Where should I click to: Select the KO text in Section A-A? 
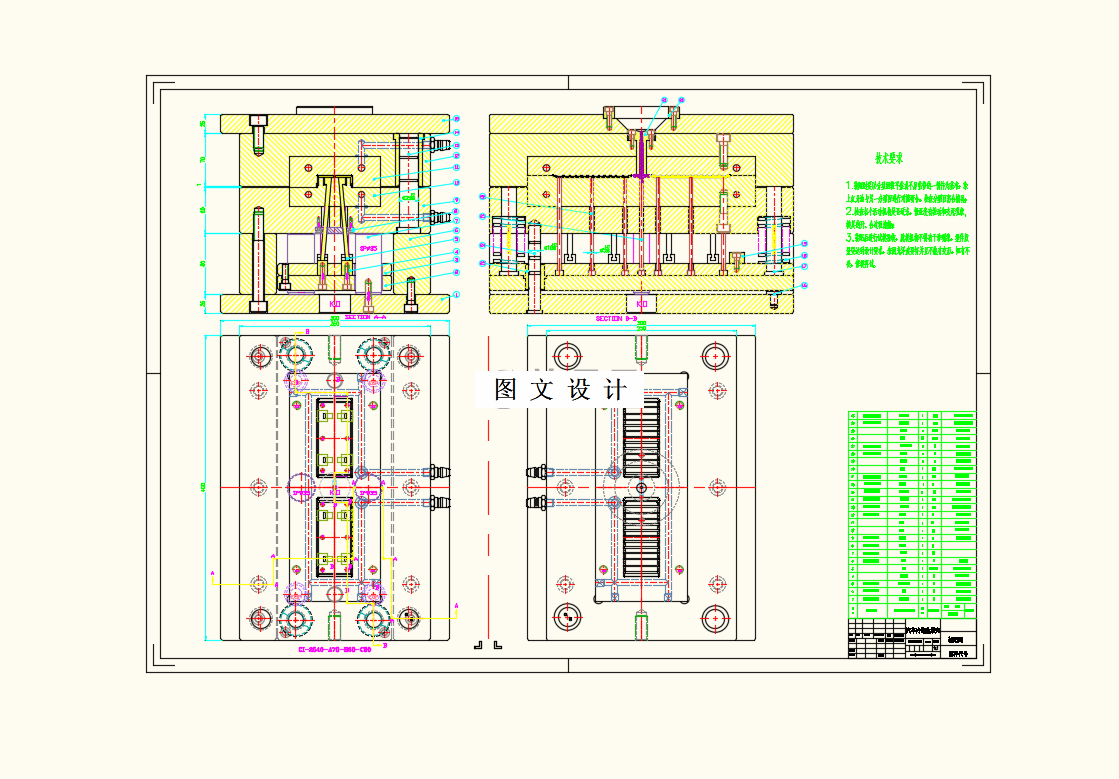pos(335,304)
